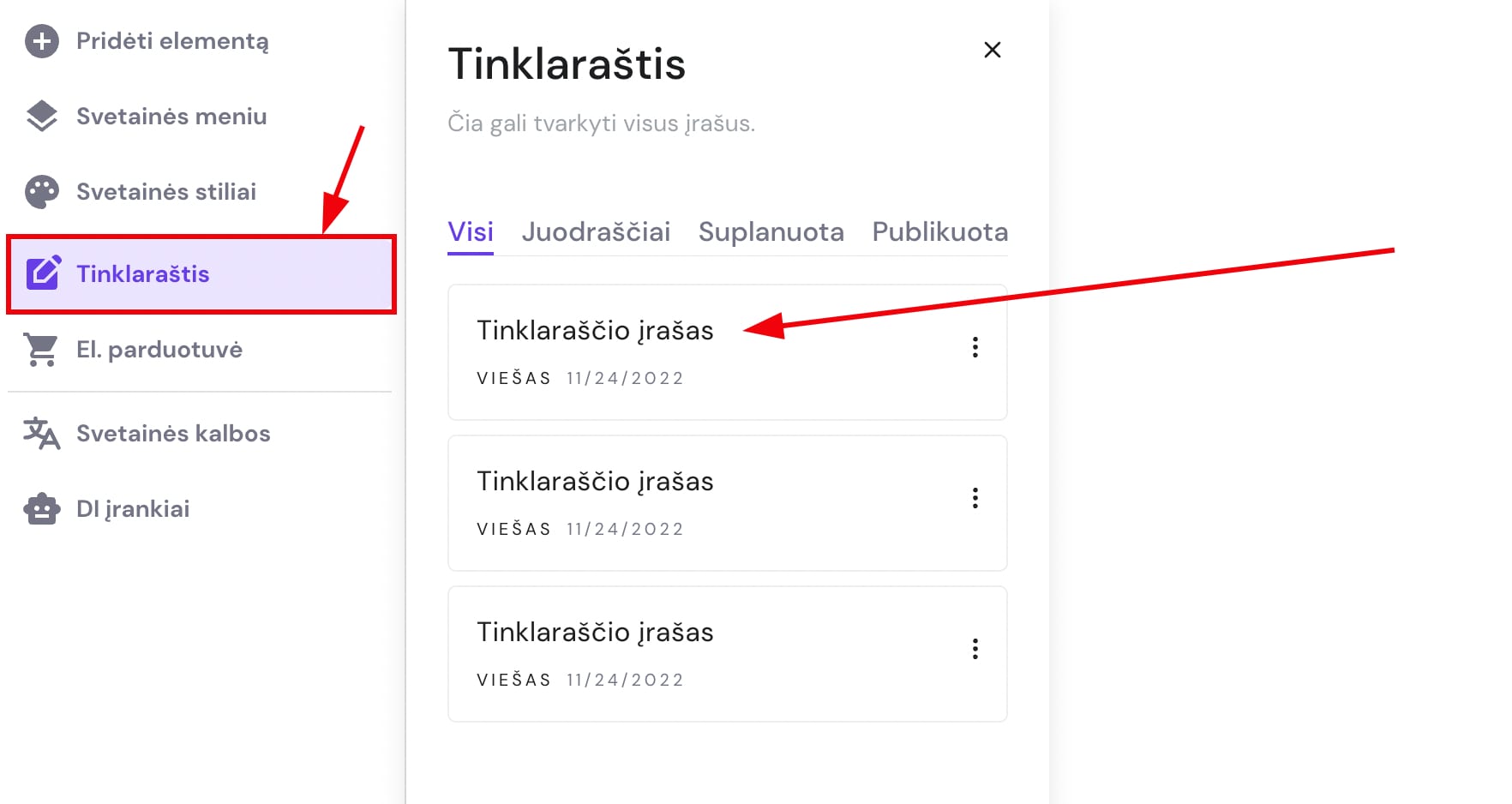Screen dimensions: 1512x804
Task: Click the Tinklaraštis pencil icon
Action: 41,273
